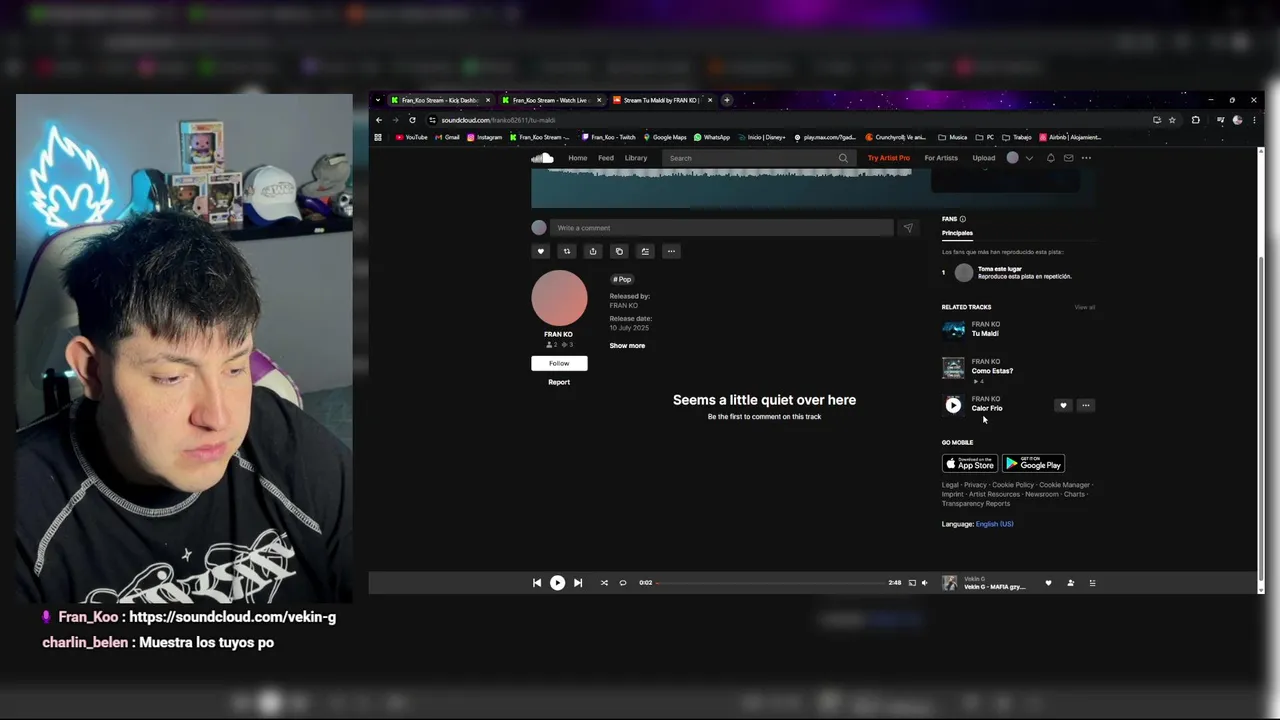Click the Write a comment field
1280x720 pixels.
pos(721,228)
